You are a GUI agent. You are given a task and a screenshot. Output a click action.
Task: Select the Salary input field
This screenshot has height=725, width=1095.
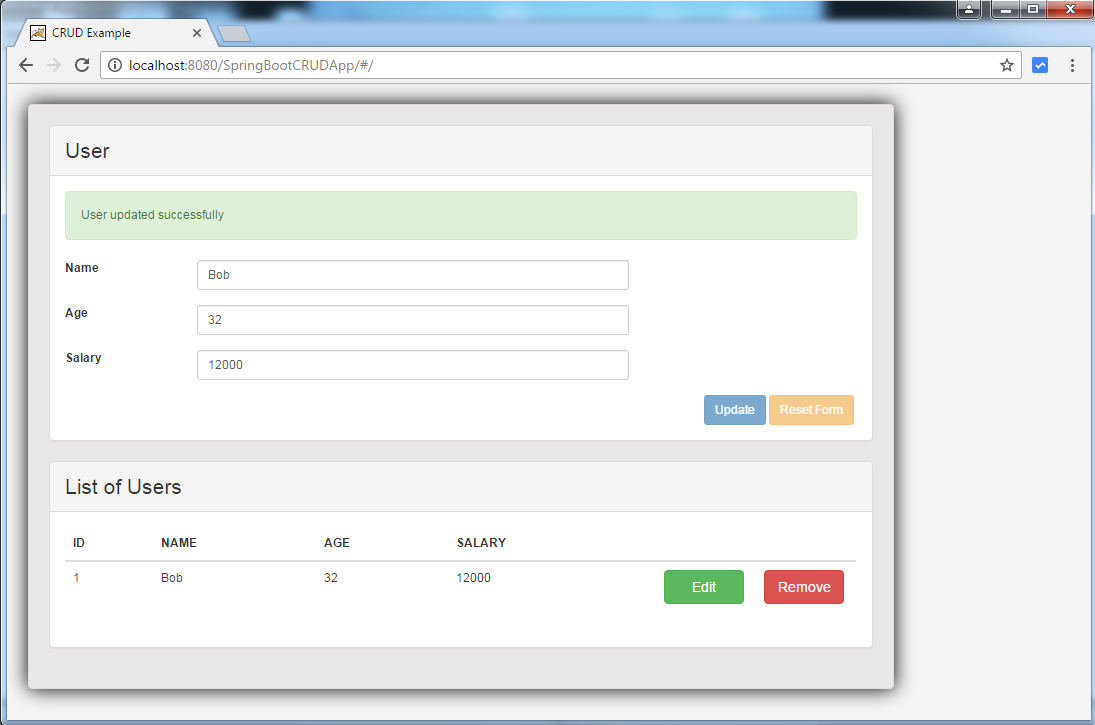(412, 365)
